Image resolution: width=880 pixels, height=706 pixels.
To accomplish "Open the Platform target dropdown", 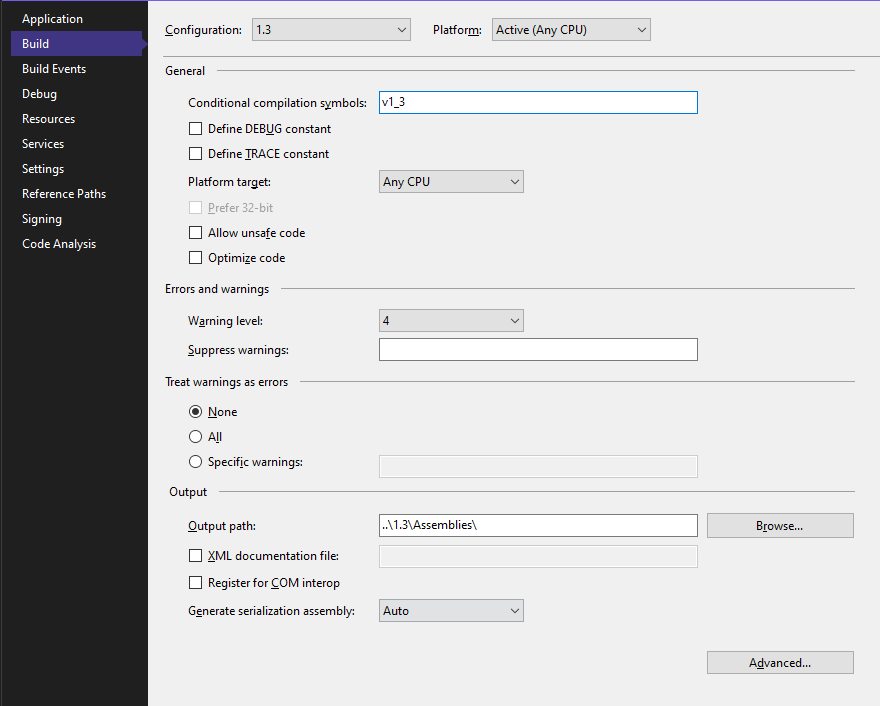I will pyautogui.click(x=450, y=181).
